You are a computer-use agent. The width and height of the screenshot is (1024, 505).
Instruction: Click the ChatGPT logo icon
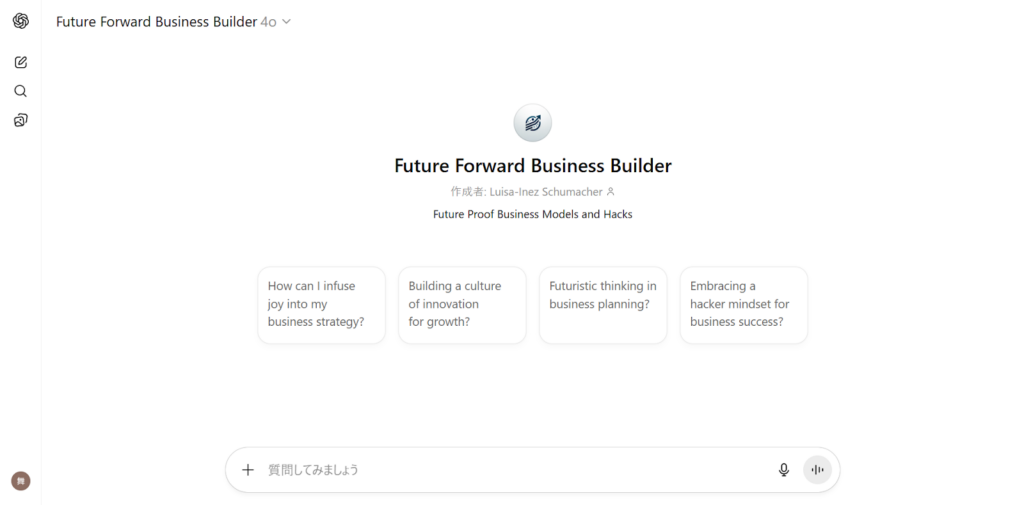(x=20, y=22)
